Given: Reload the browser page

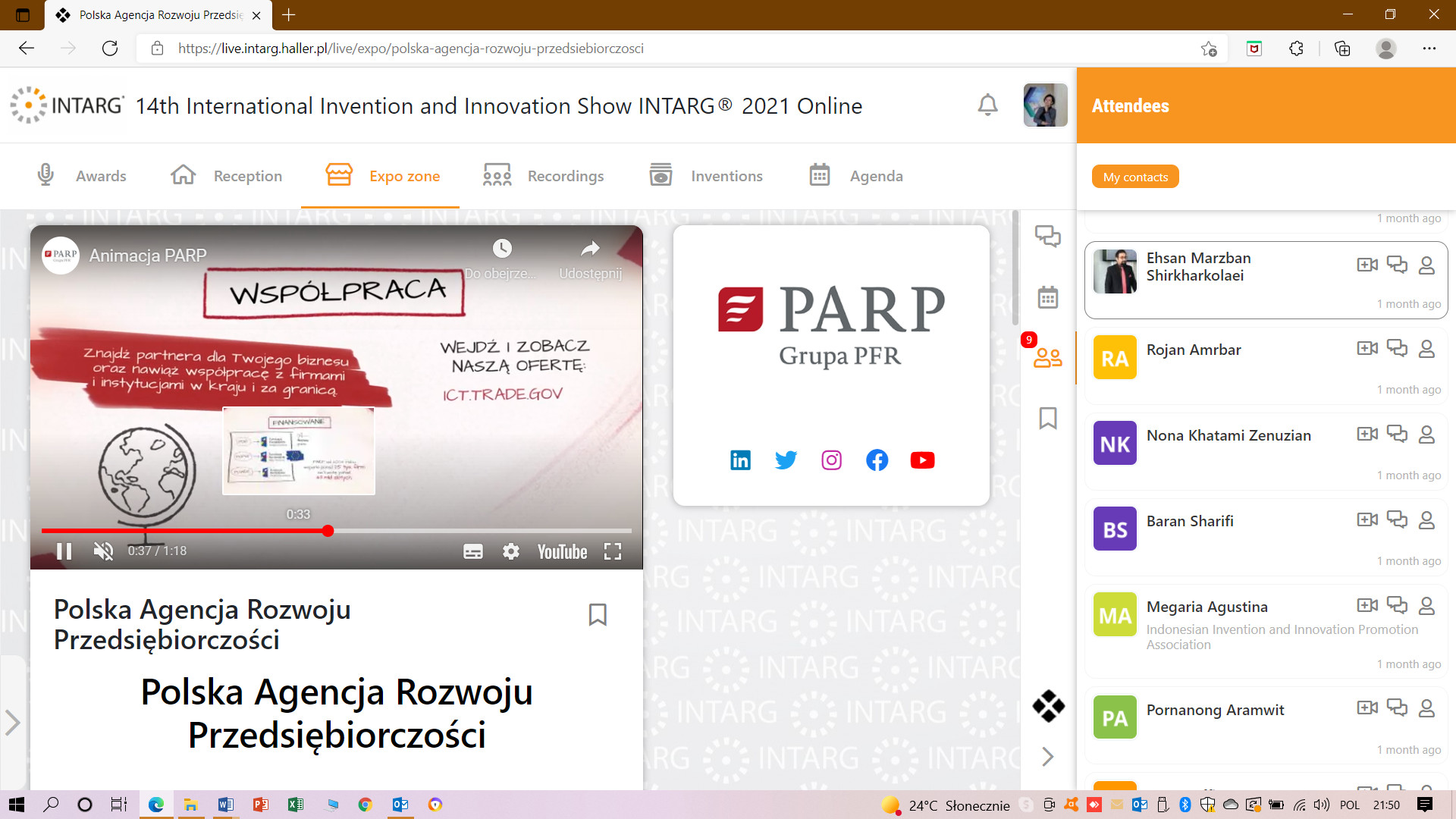Looking at the screenshot, I should [110, 49].
